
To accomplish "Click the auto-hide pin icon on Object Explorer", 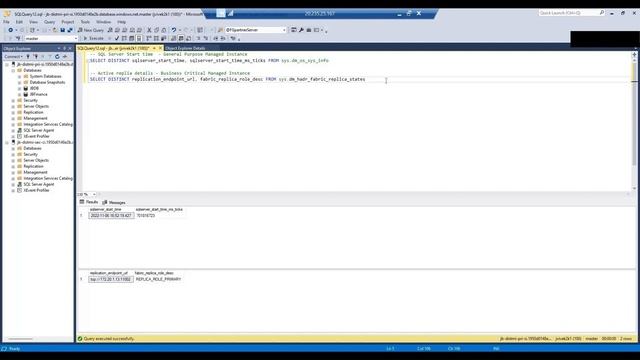I will (x=64, y=49).
